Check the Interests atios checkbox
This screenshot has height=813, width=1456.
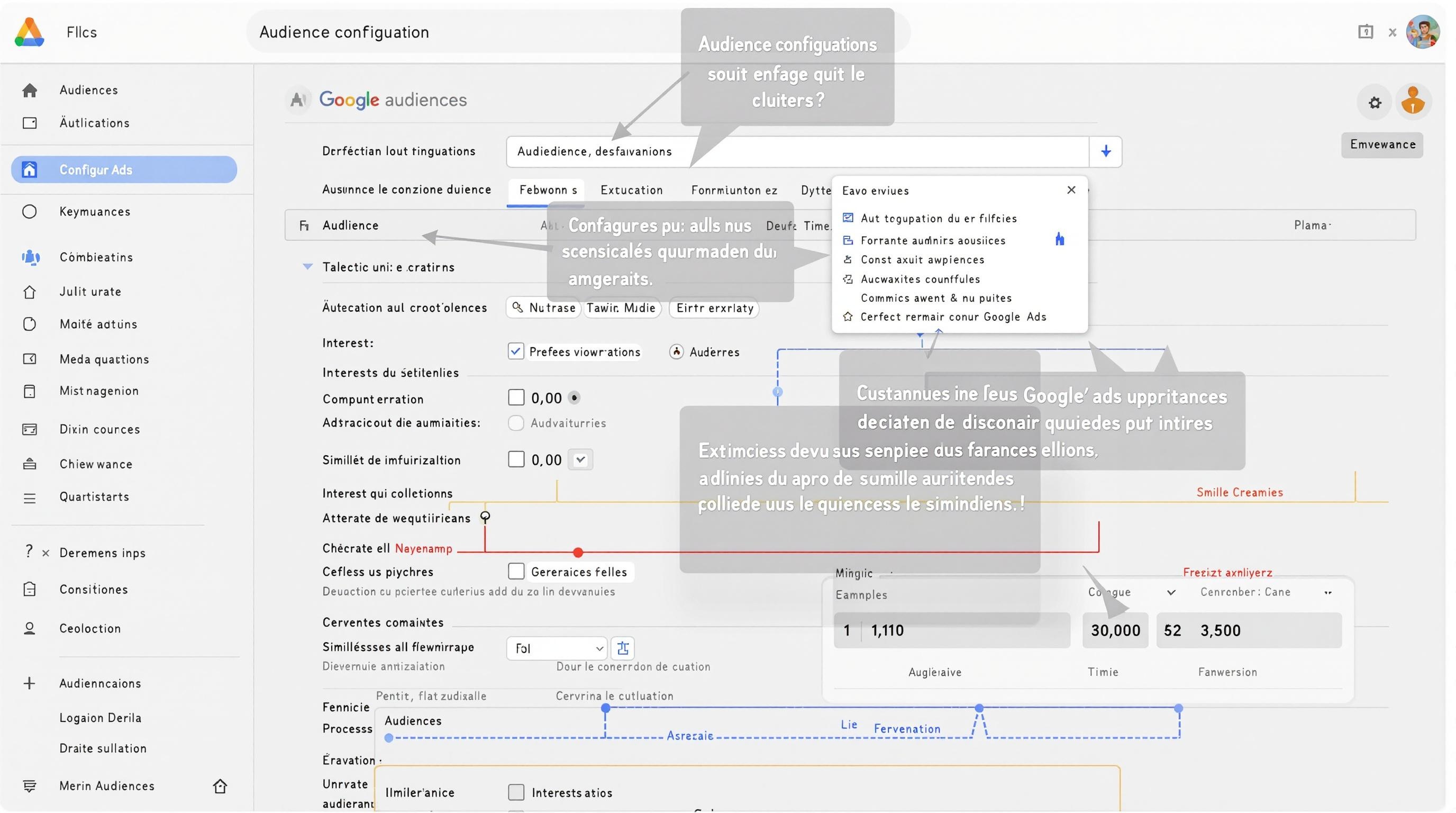point(516,793)
